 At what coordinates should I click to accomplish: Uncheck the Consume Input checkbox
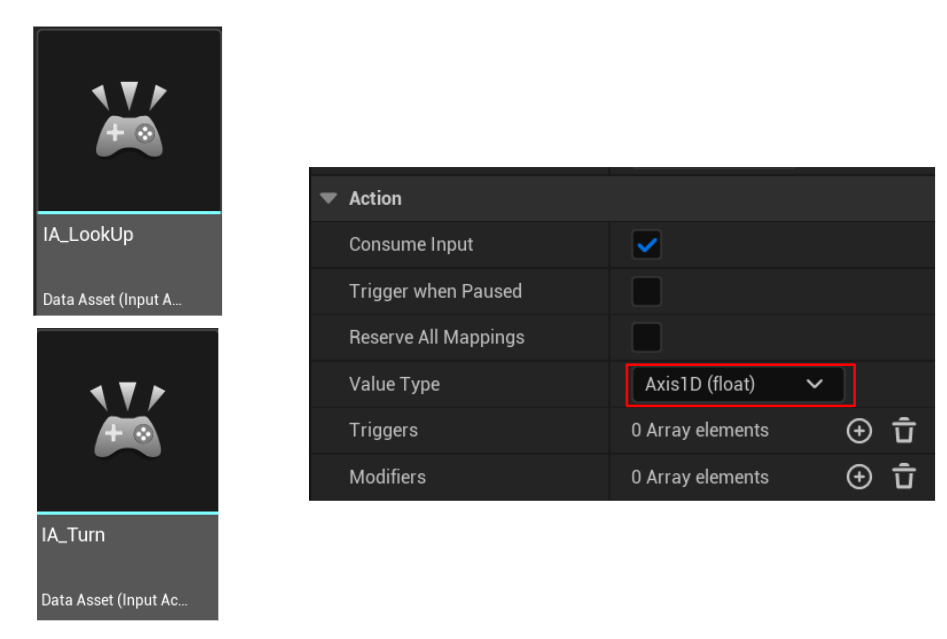point(647,245)
